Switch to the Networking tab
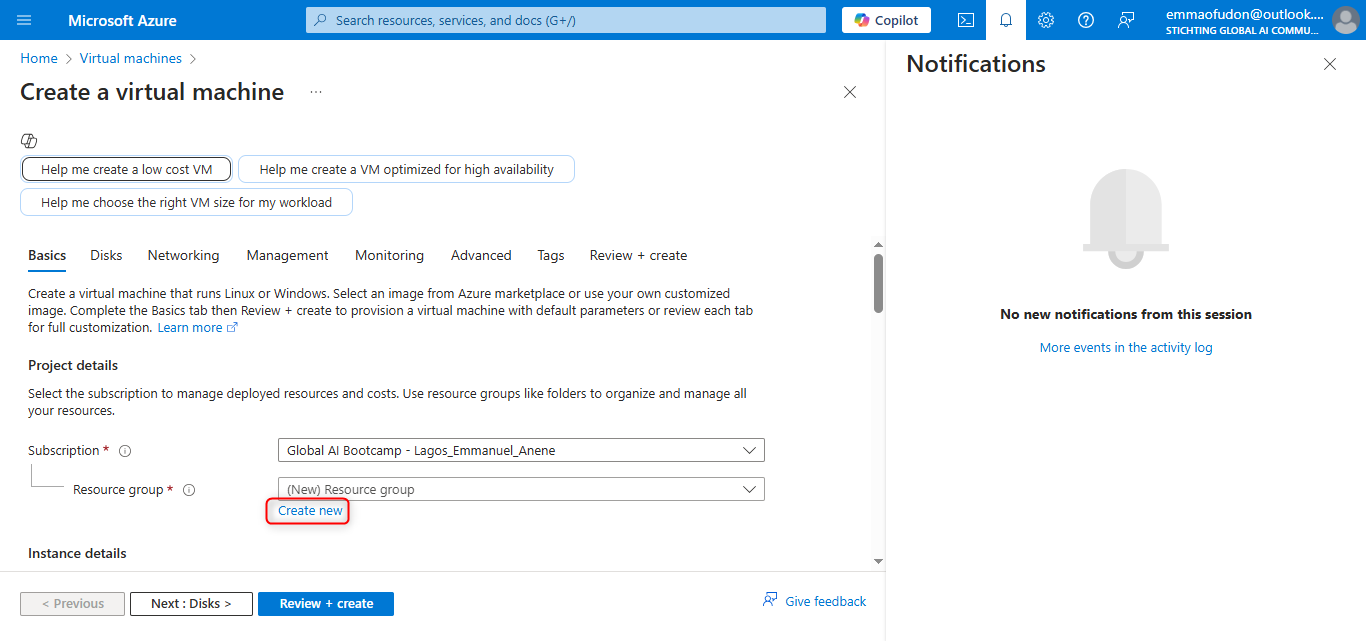Screen dimensions: 1366x641 (183, 256)
